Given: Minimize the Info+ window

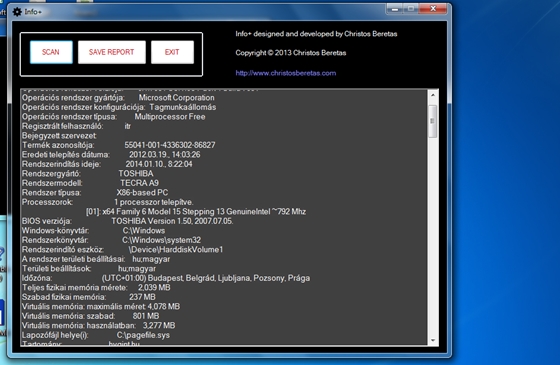Looking at the screenshot, I should (395, 9).
